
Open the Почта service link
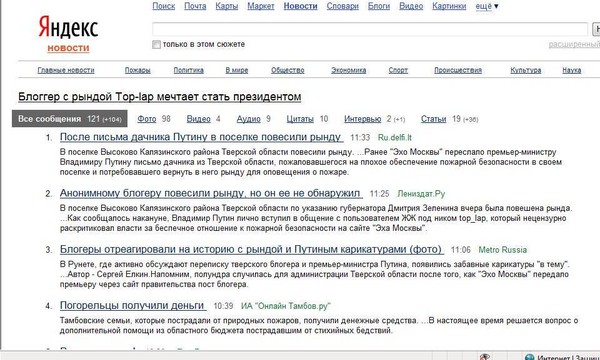(x=195, y=6)
